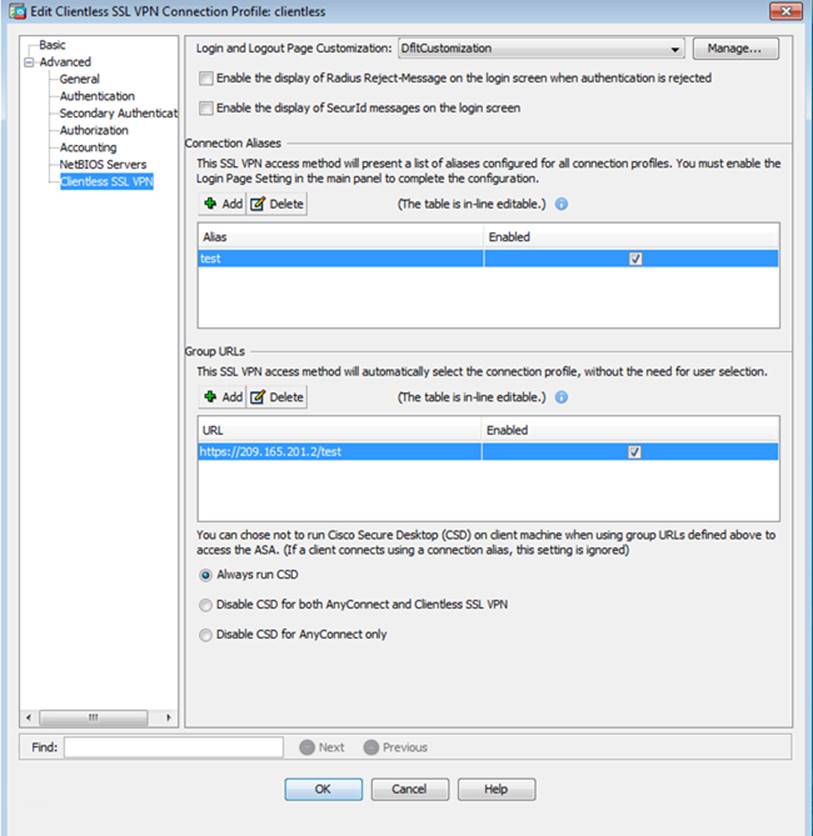Delete the selected Group URL
Screen dimensions: 813x836
click(x=276, y=397)
